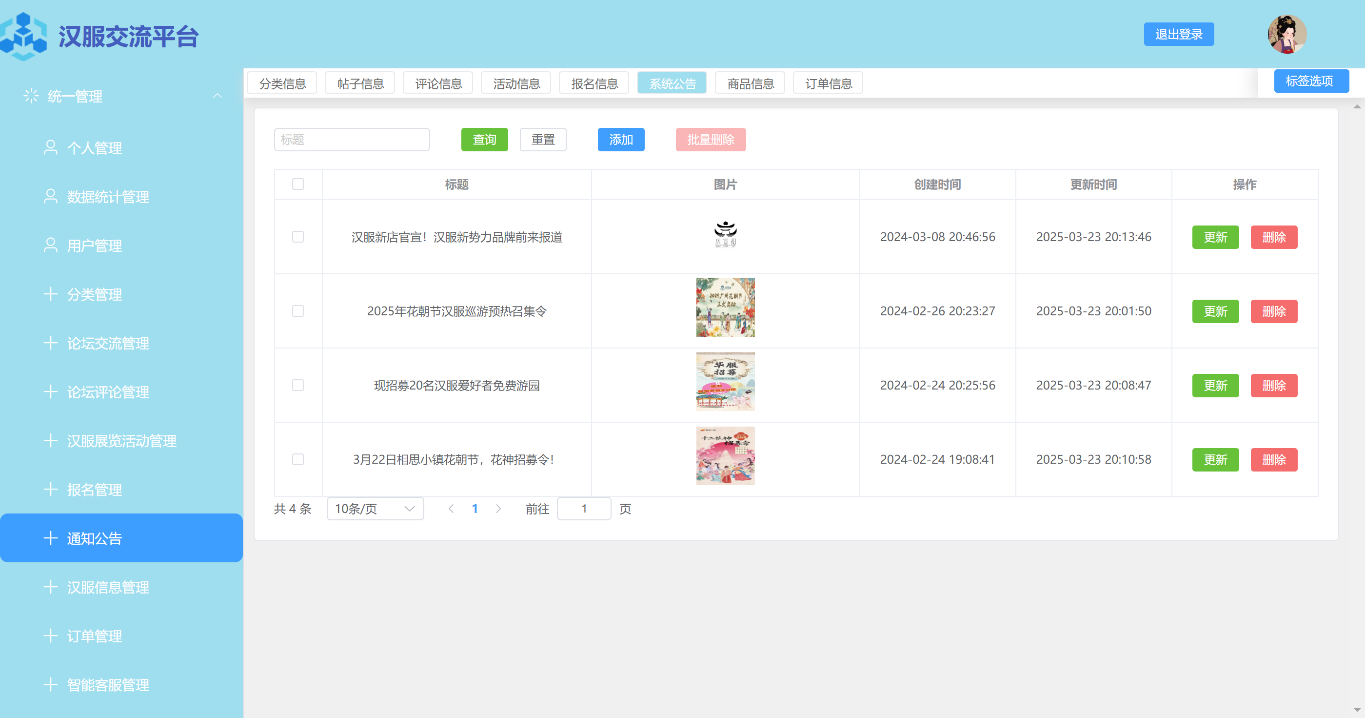This screenshot has width=1365, height=718.
Task: Switch to the 分类信息 tab
Action: click(282, 83)
